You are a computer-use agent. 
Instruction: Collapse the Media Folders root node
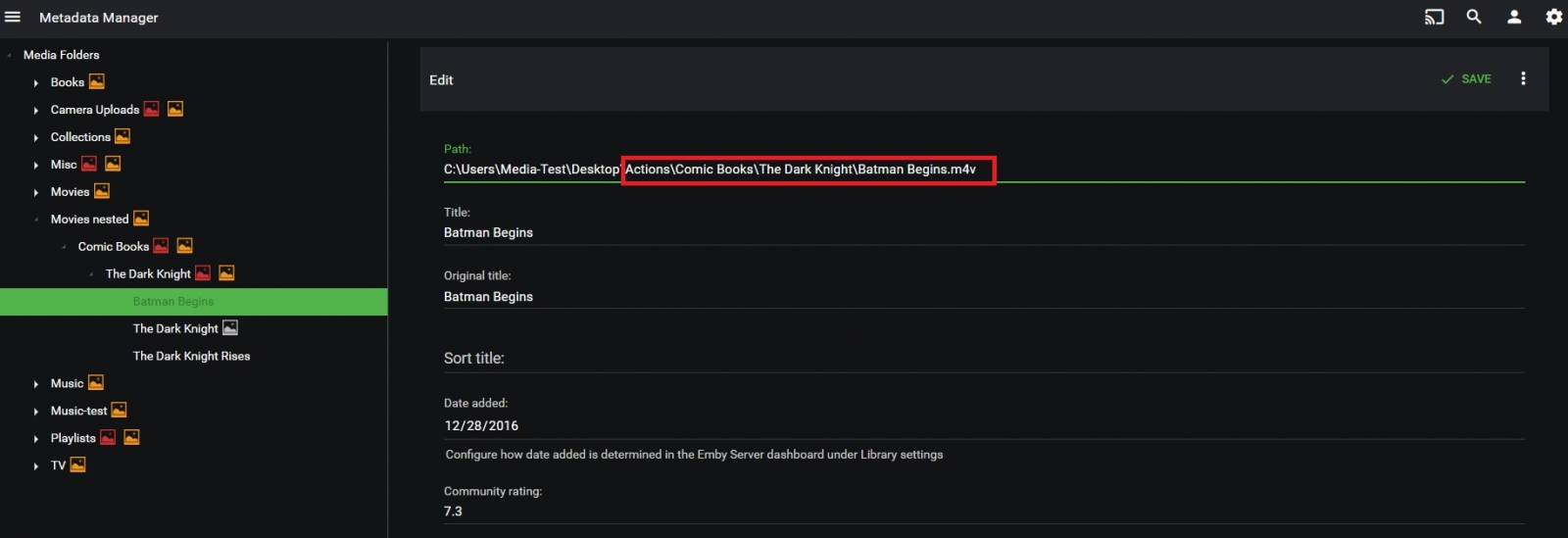9,55
